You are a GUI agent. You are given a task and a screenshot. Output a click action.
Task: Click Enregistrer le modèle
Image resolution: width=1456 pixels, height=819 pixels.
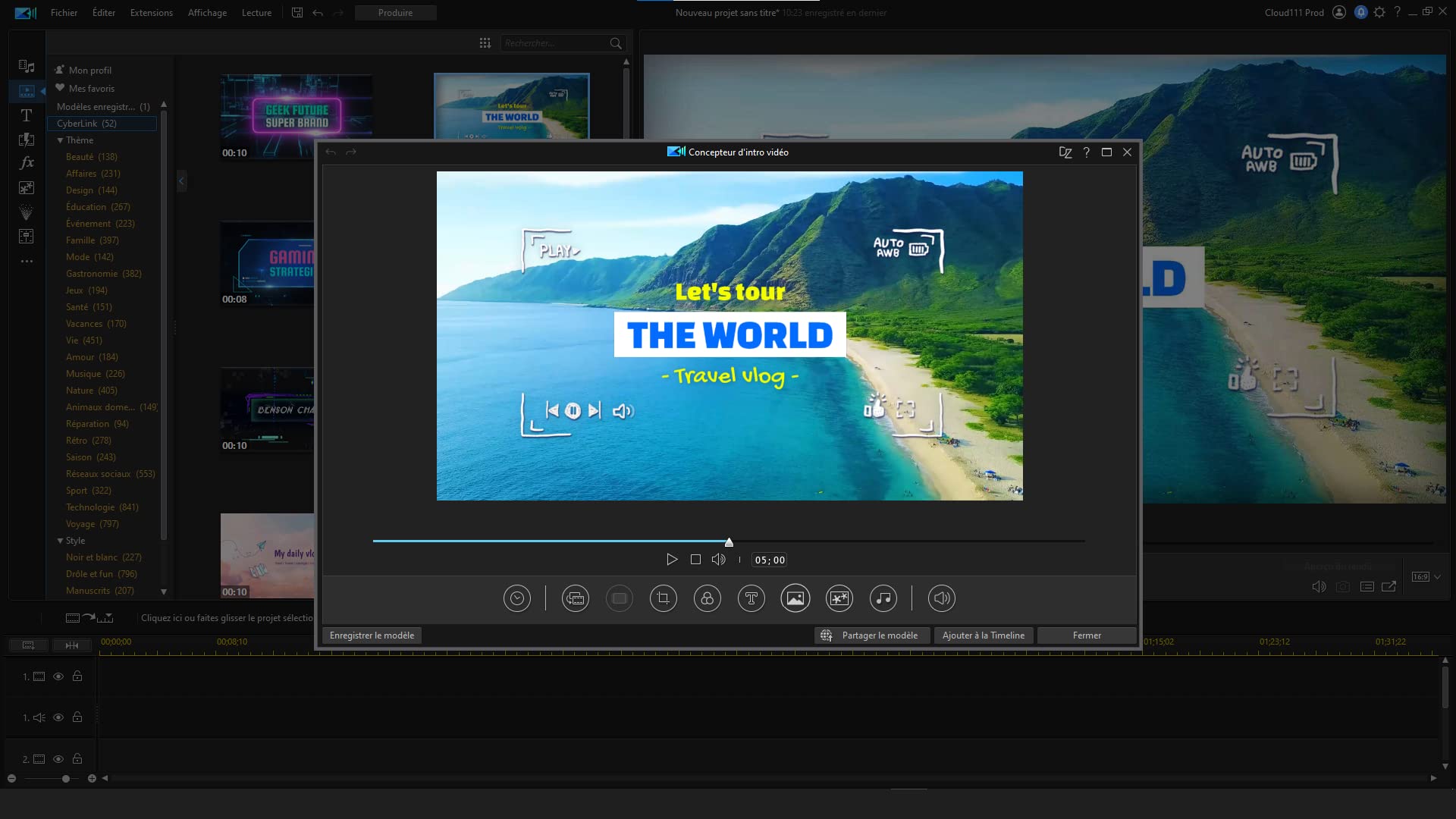[372, 635]
